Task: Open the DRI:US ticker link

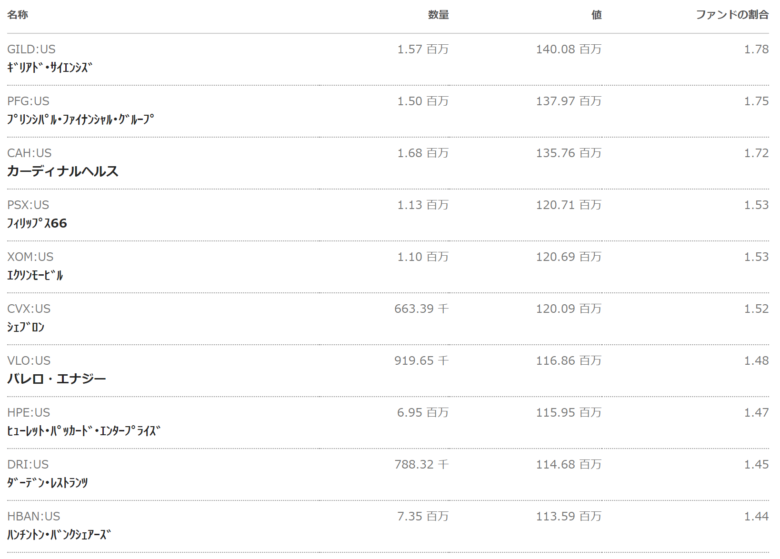Action: tap(27, 465)
